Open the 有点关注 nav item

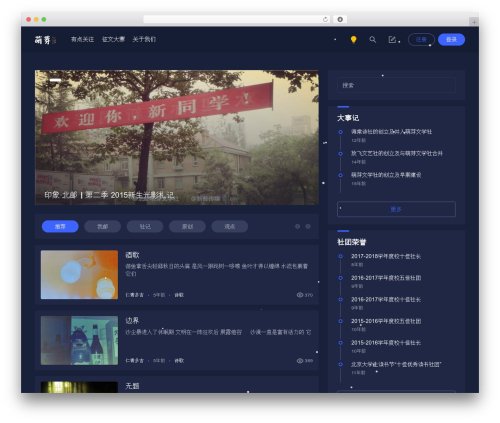click(82, 39)
